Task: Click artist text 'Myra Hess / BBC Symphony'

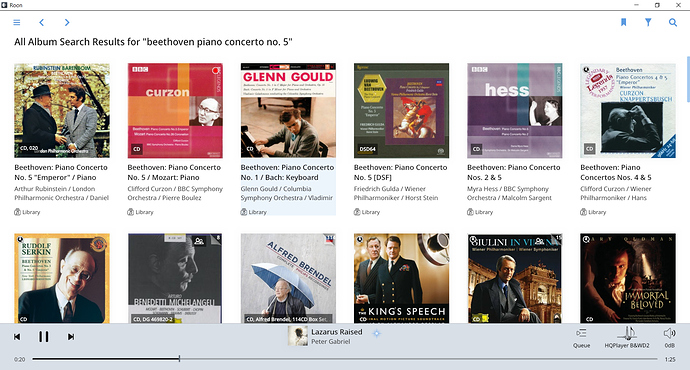Action: tap(509, 193)
